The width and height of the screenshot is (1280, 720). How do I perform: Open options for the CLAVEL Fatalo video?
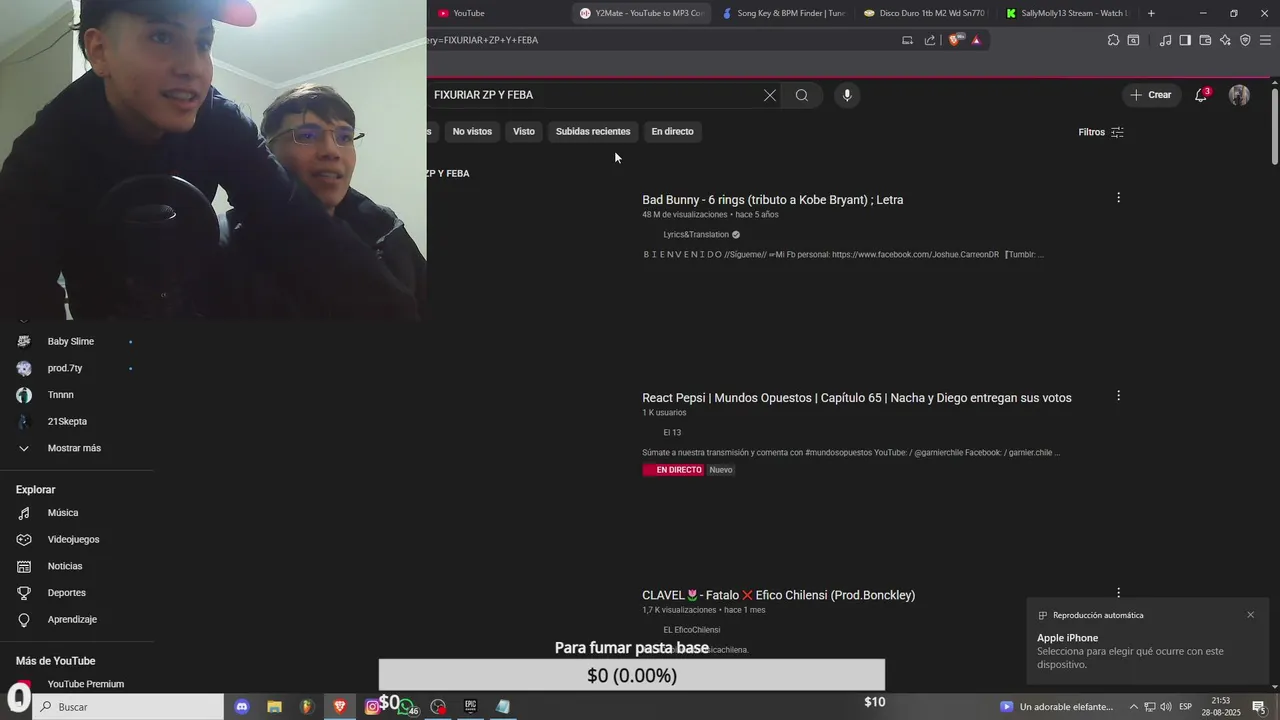1118,593
